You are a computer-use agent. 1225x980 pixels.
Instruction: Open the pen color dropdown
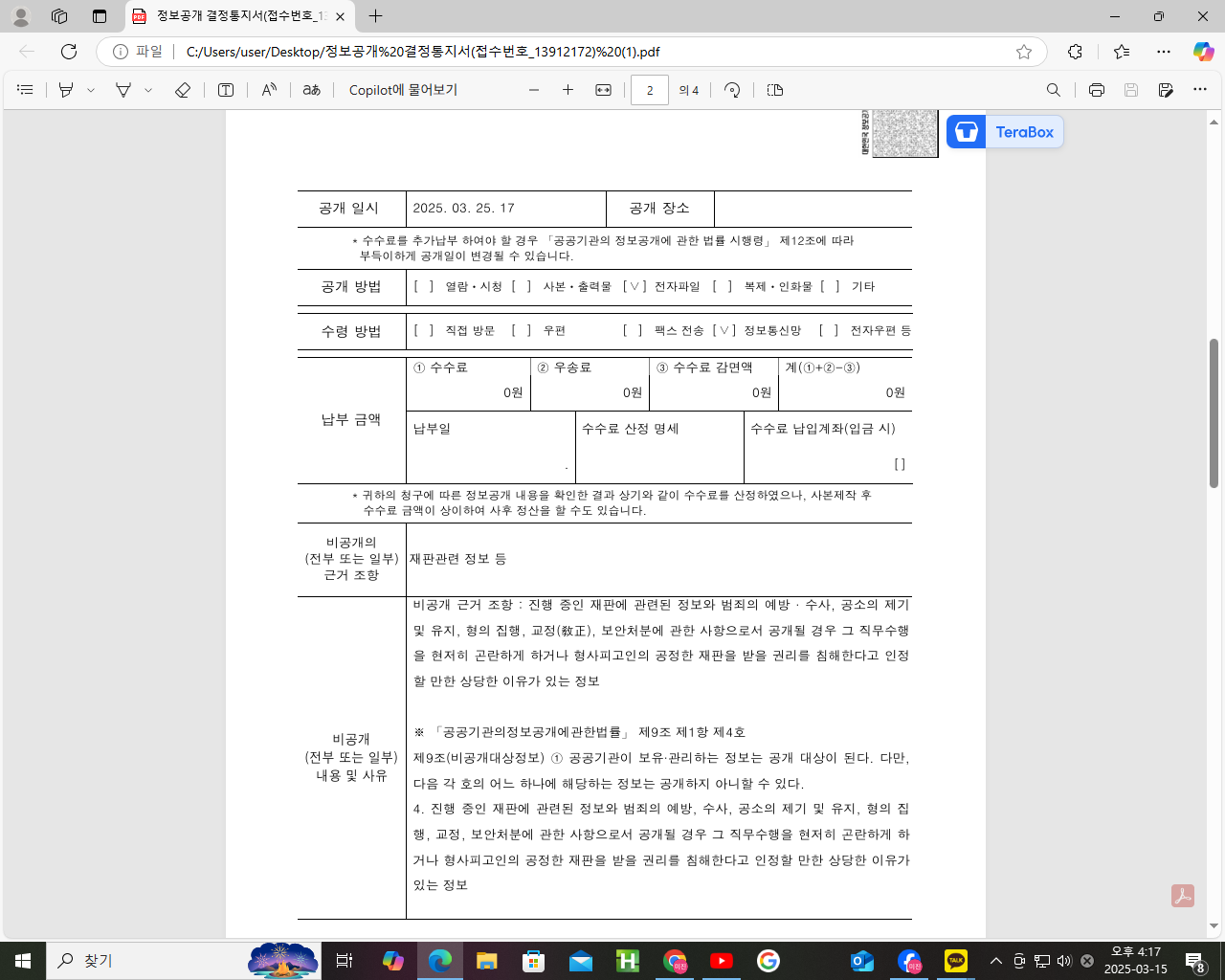[x=89, y=89]
